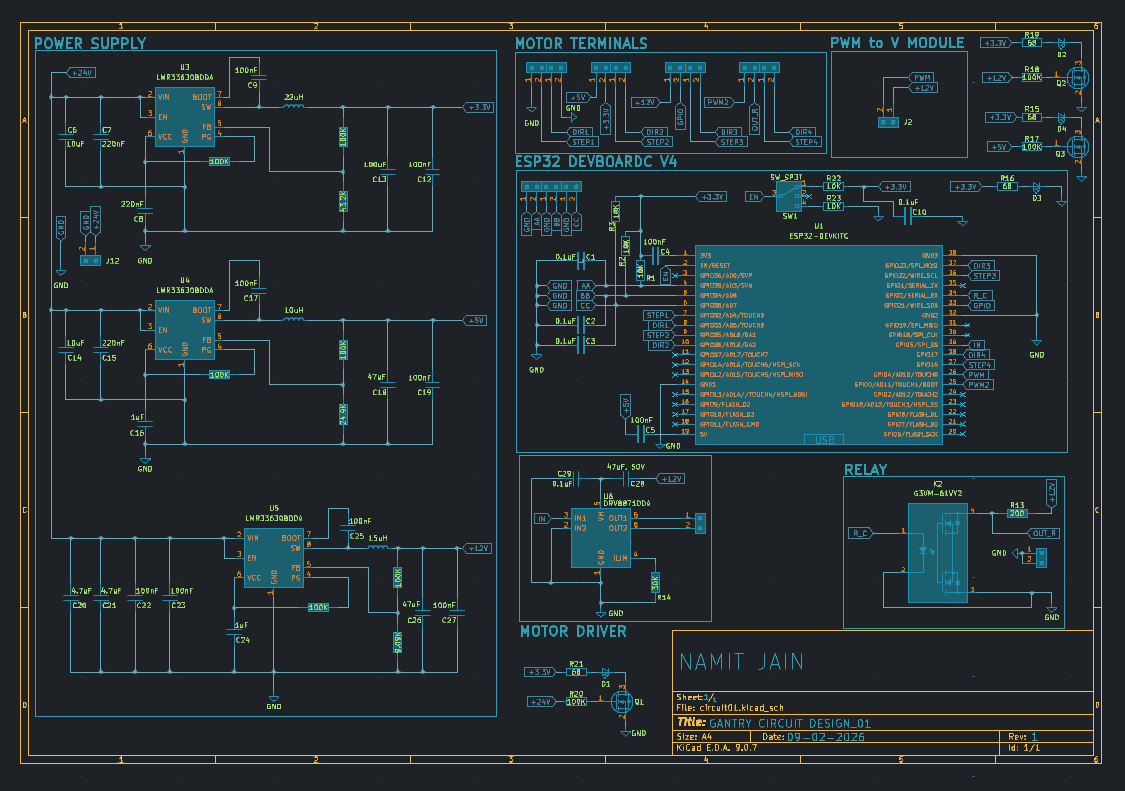Select the J12 power input connector
This screenshot has width=1125, height=791.
click(90, 261)
